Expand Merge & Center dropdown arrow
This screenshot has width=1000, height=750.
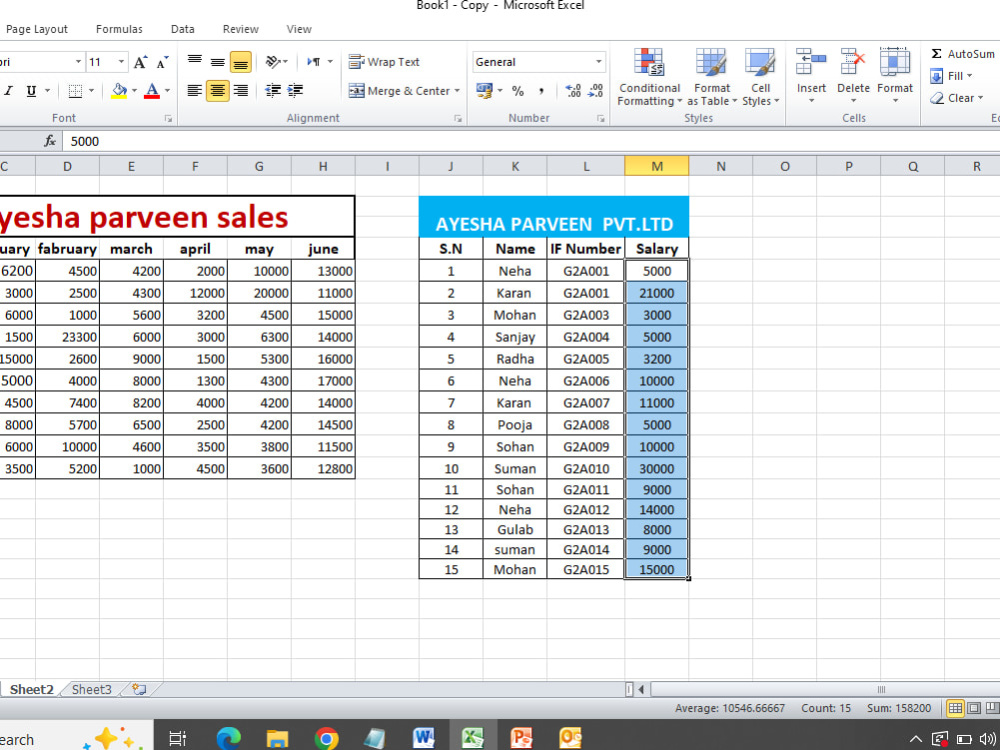click(457, 91)
